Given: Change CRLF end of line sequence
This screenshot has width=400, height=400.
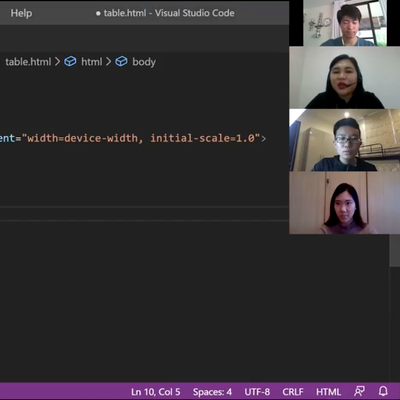Looking at the screenshot, I should [x=293, y=392].
